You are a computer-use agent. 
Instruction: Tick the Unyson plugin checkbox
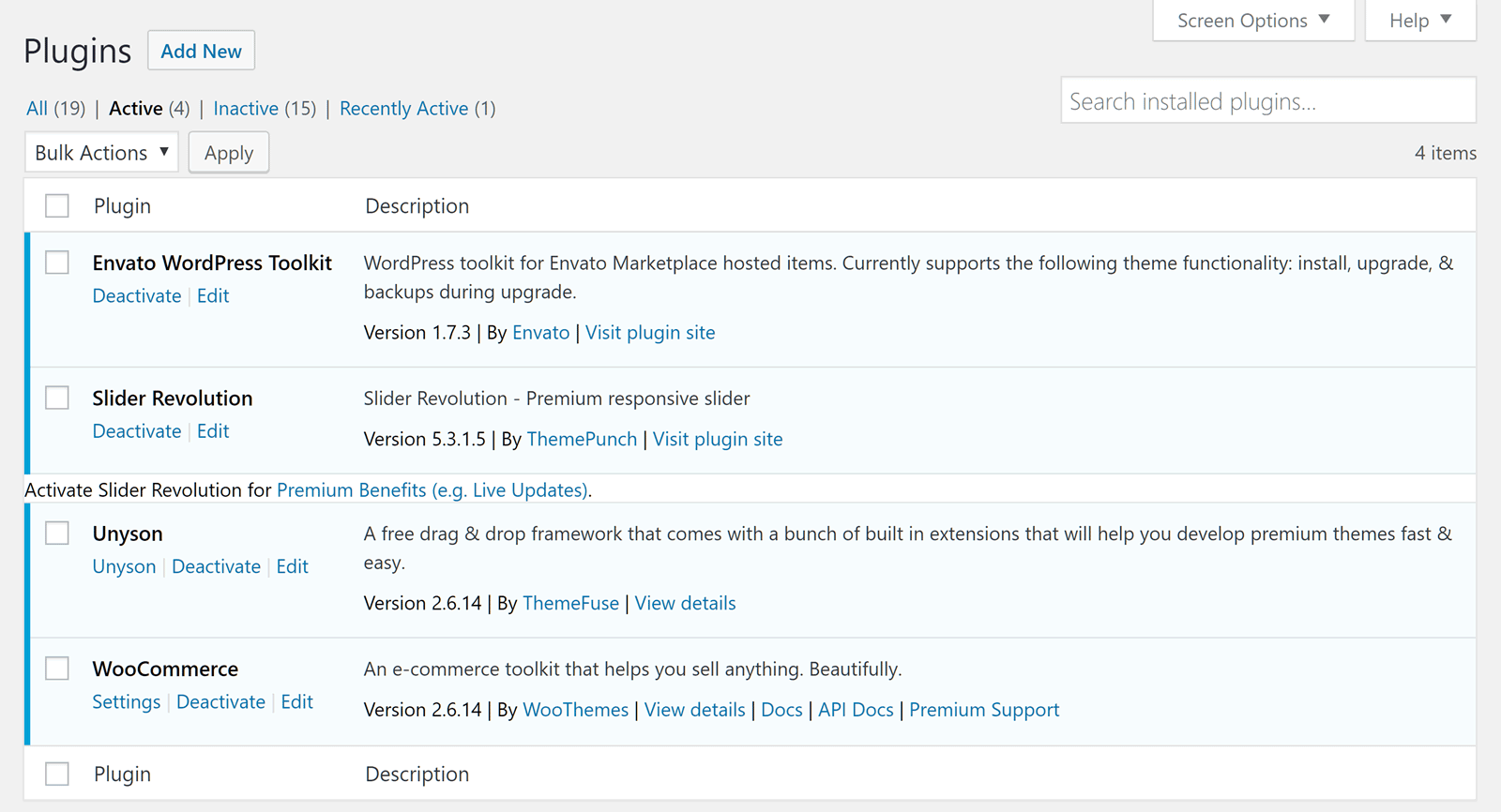coord(57,534)
